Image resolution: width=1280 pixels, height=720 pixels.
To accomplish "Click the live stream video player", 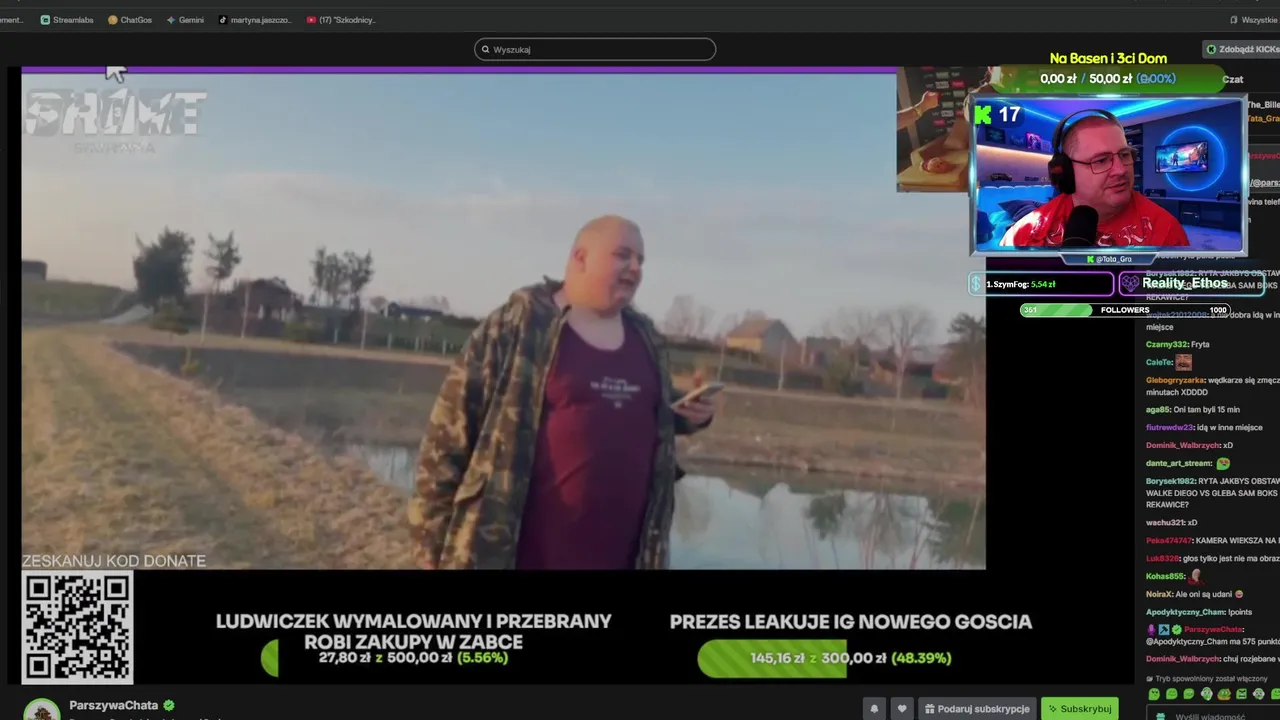I will [x=503, y=320].
